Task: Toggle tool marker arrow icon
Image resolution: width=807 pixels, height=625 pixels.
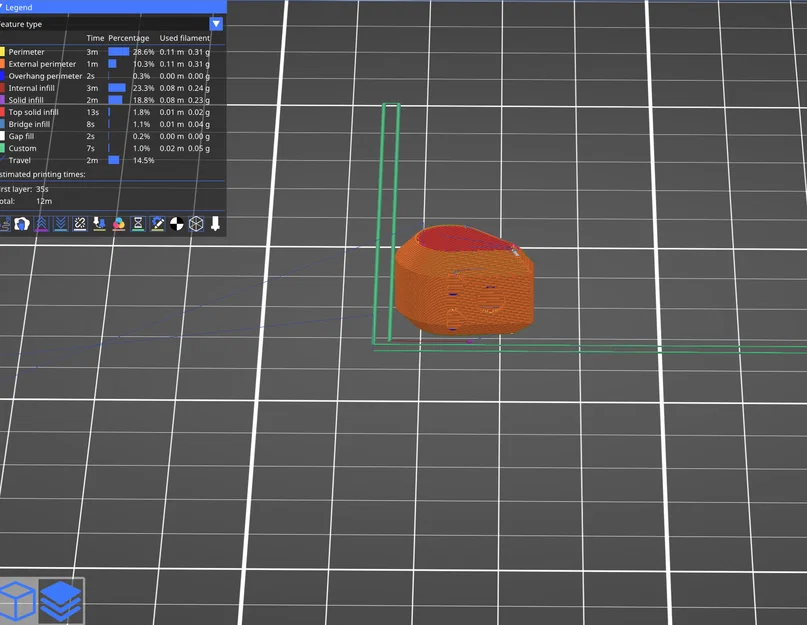Action: (x=215, y=224)
